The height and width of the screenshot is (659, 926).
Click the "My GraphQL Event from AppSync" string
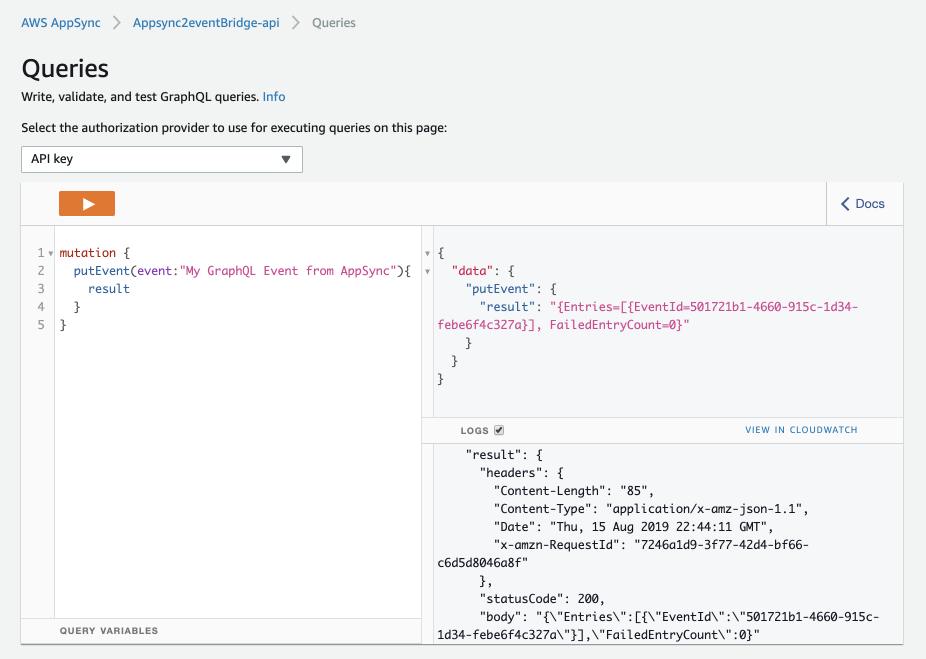pyautogui.click(x=288, y=271)
